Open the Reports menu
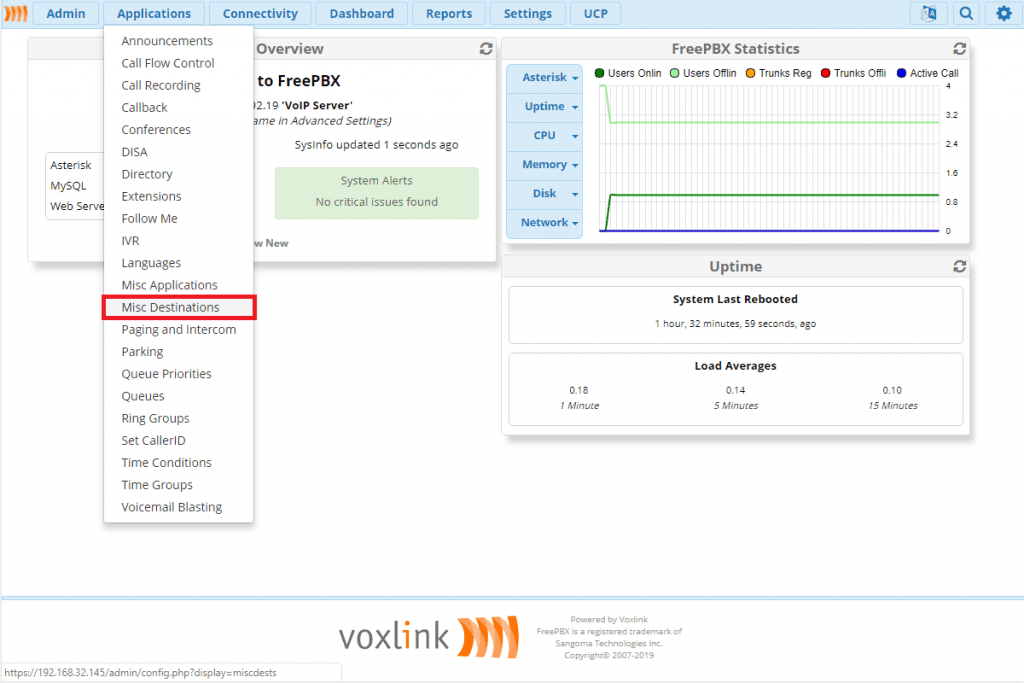This screenshot has height=683, width=1024. [449, 13]
